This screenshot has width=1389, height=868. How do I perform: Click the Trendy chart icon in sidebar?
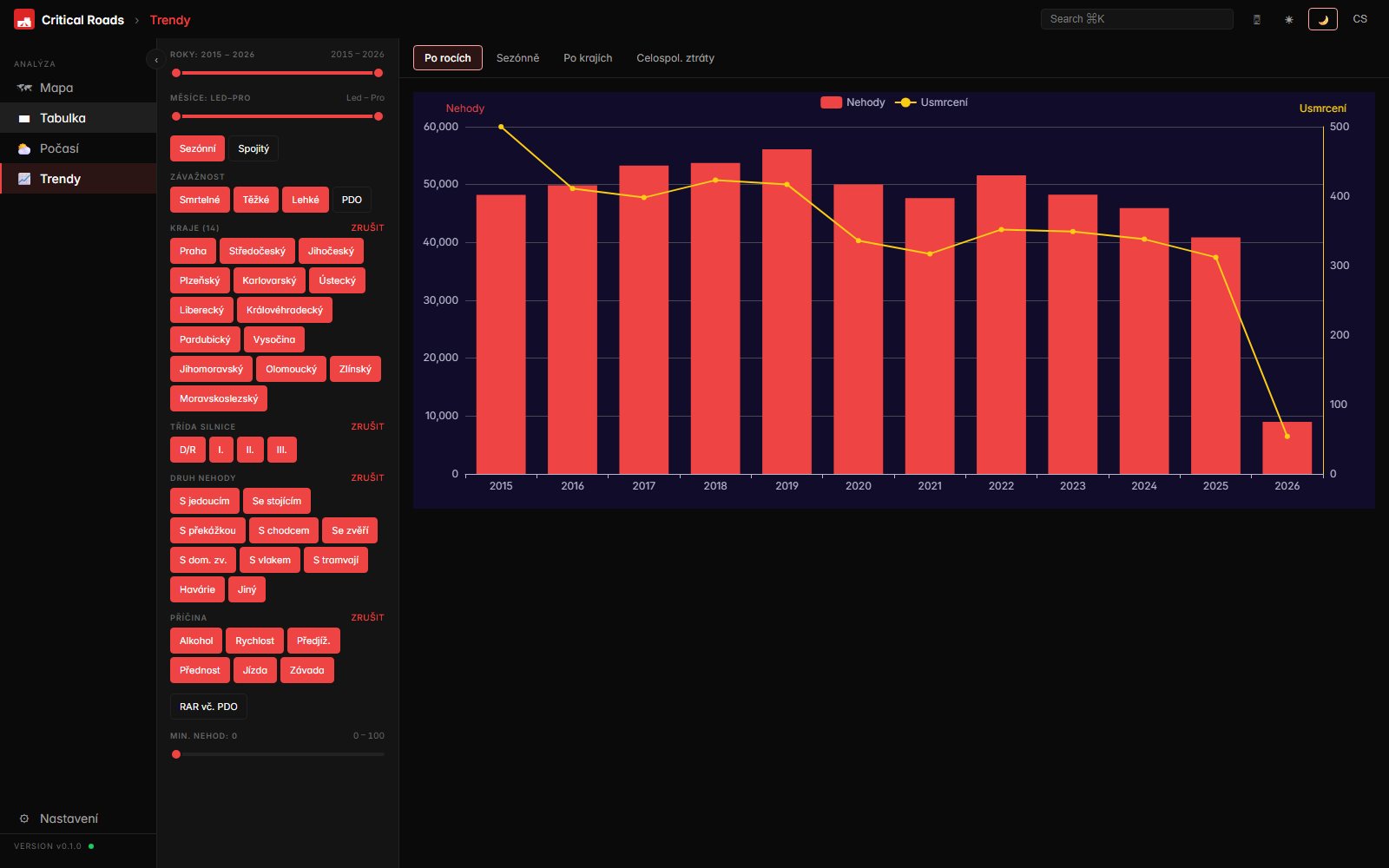[24, 179]
